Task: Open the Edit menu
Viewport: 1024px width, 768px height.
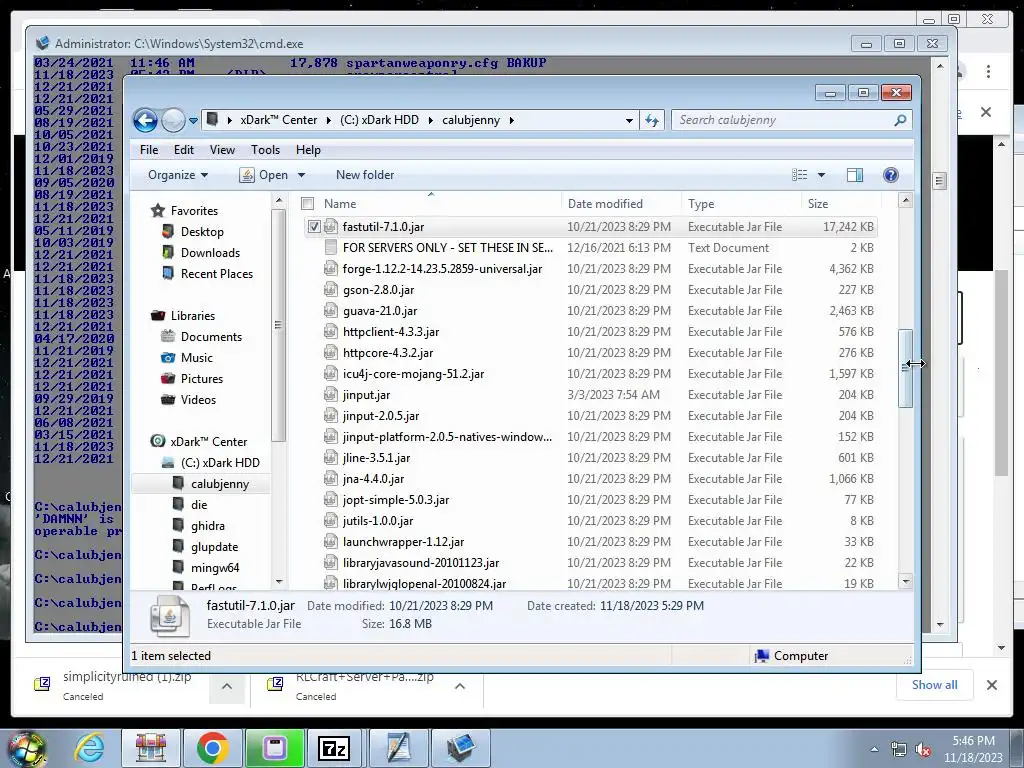Action: coord(184,150)
